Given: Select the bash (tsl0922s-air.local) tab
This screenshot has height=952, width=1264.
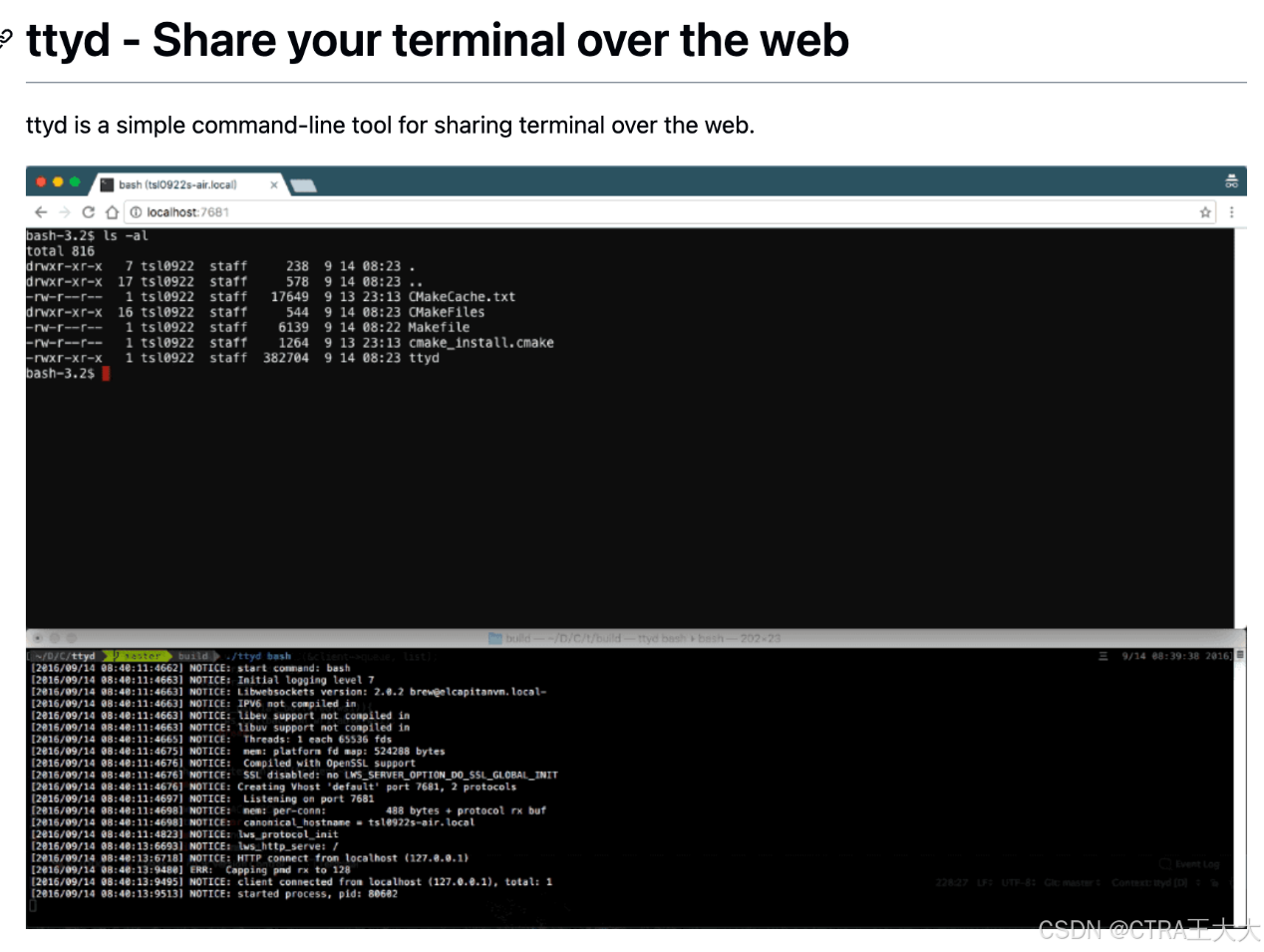Looking at the screenshot, I should point(177,184).
